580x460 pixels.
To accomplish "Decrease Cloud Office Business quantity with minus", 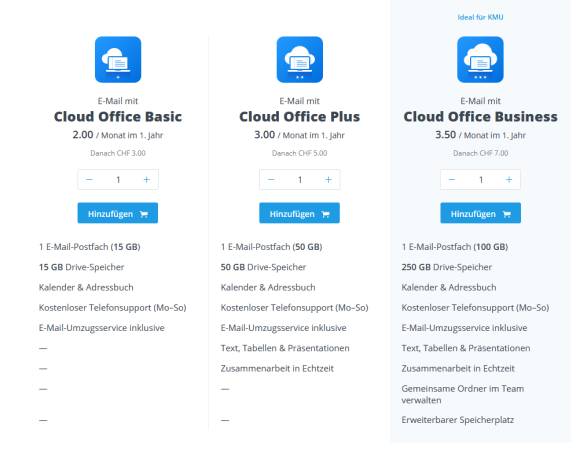I will 452,180.
